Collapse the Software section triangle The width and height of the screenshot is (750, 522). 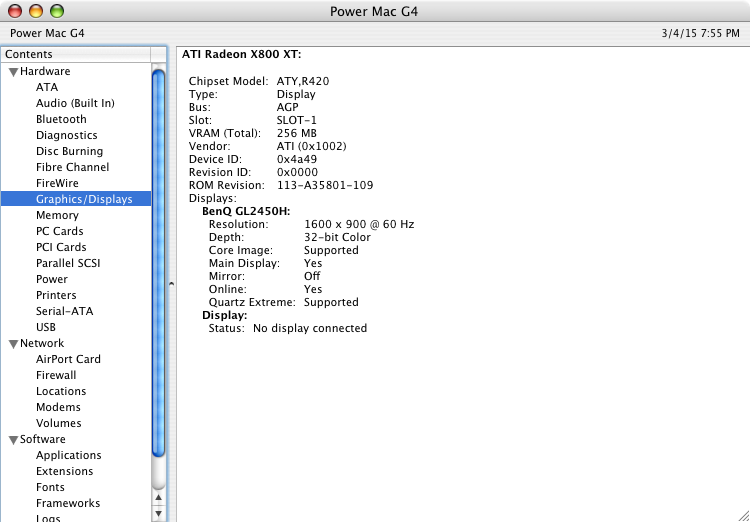[x=13, y=440]
